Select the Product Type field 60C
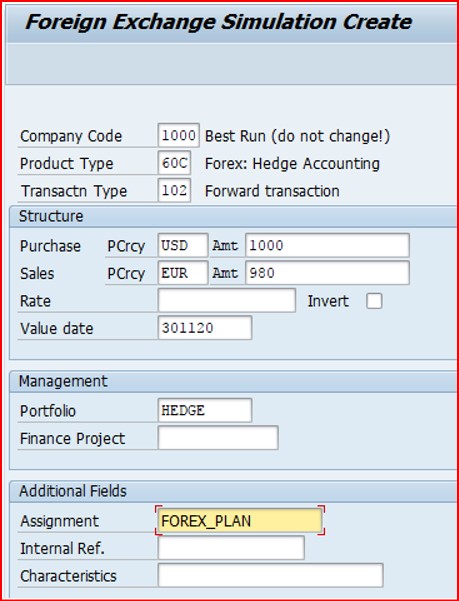This screenshot has width=459, height=601. tap(174, 163)
